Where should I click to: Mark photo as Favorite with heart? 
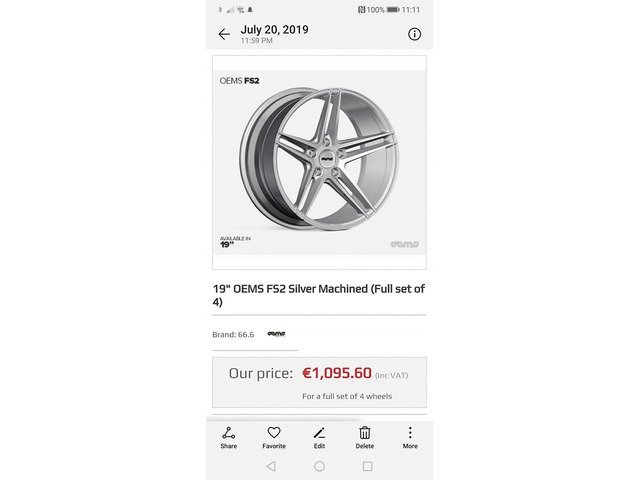[x=273, y=437]
